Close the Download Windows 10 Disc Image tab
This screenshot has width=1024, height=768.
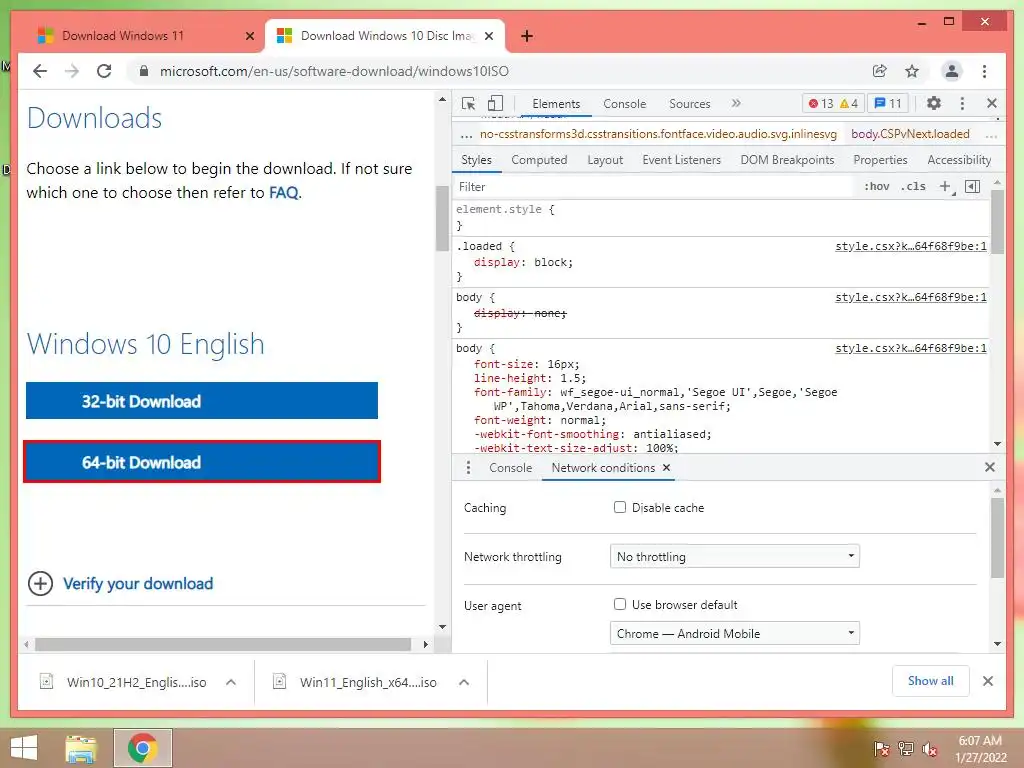click(x=489, y=36)
